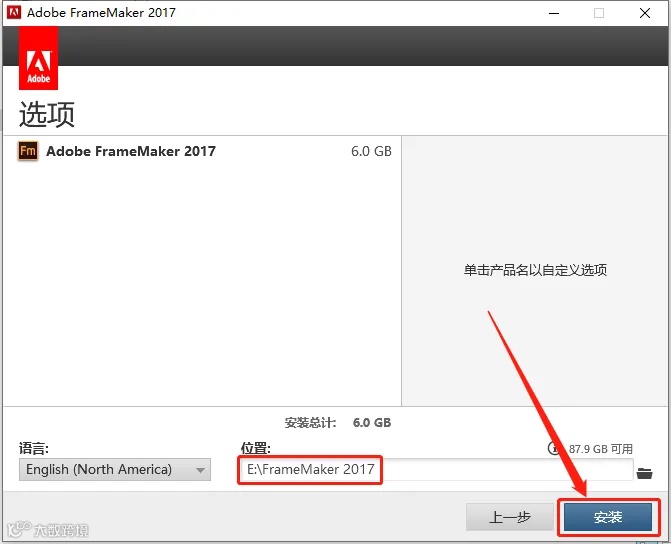Click the info icon beside 87.9 GB 可用
Screen dimensions: 671x544
tap(554, 448)
